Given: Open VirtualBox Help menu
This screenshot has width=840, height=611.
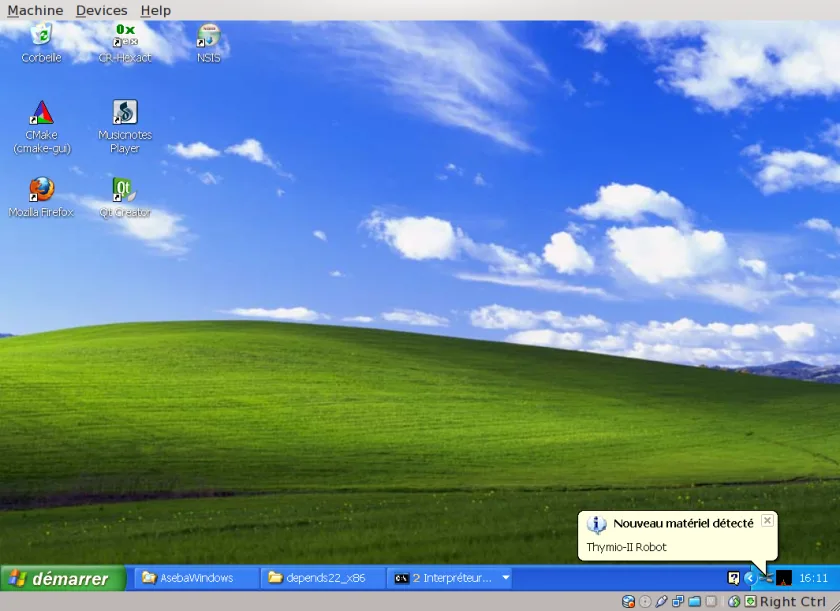Looking at the screenshot, I should click(155, 10).
